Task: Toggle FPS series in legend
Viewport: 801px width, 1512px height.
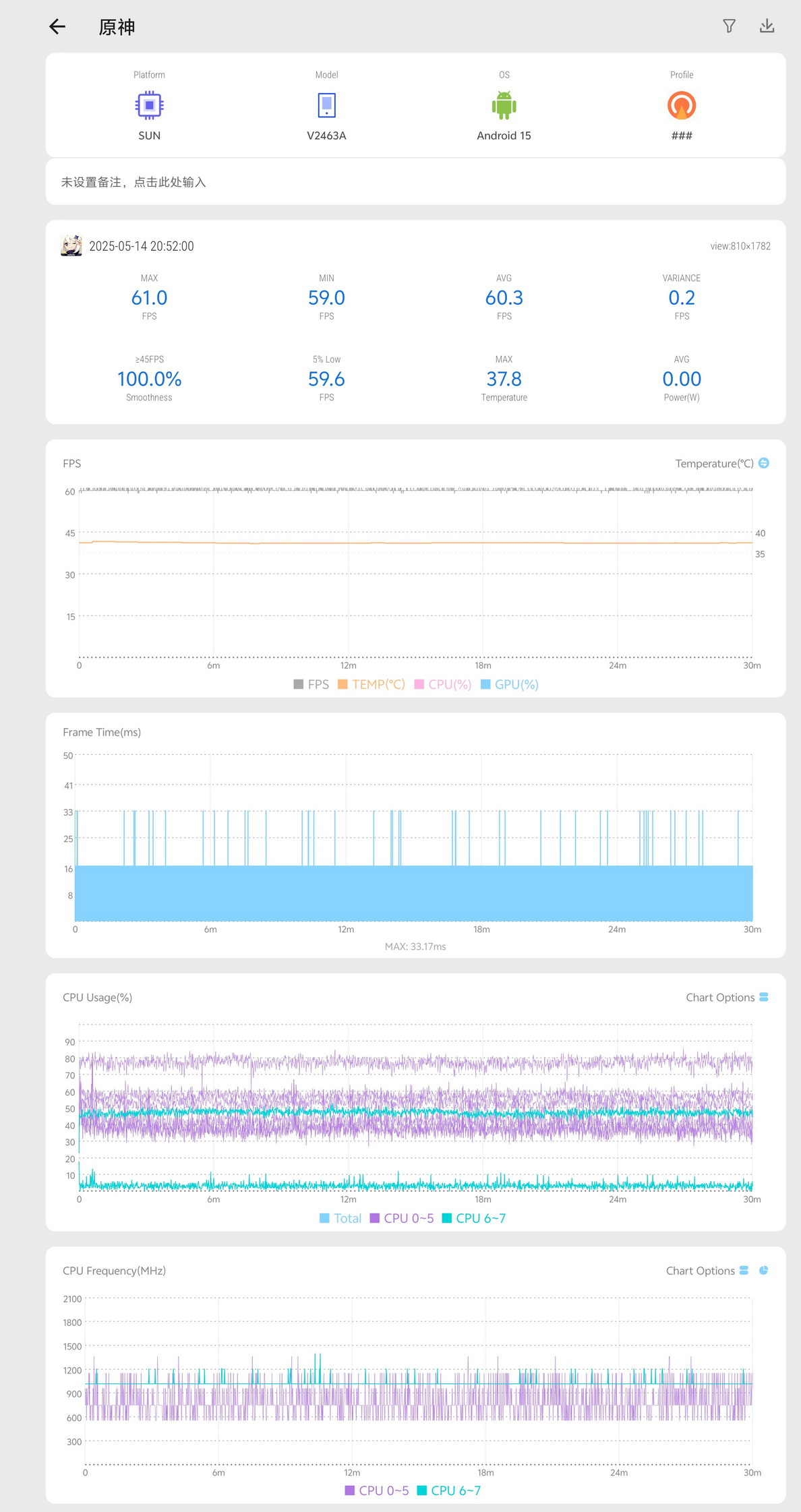Action: 311,684
